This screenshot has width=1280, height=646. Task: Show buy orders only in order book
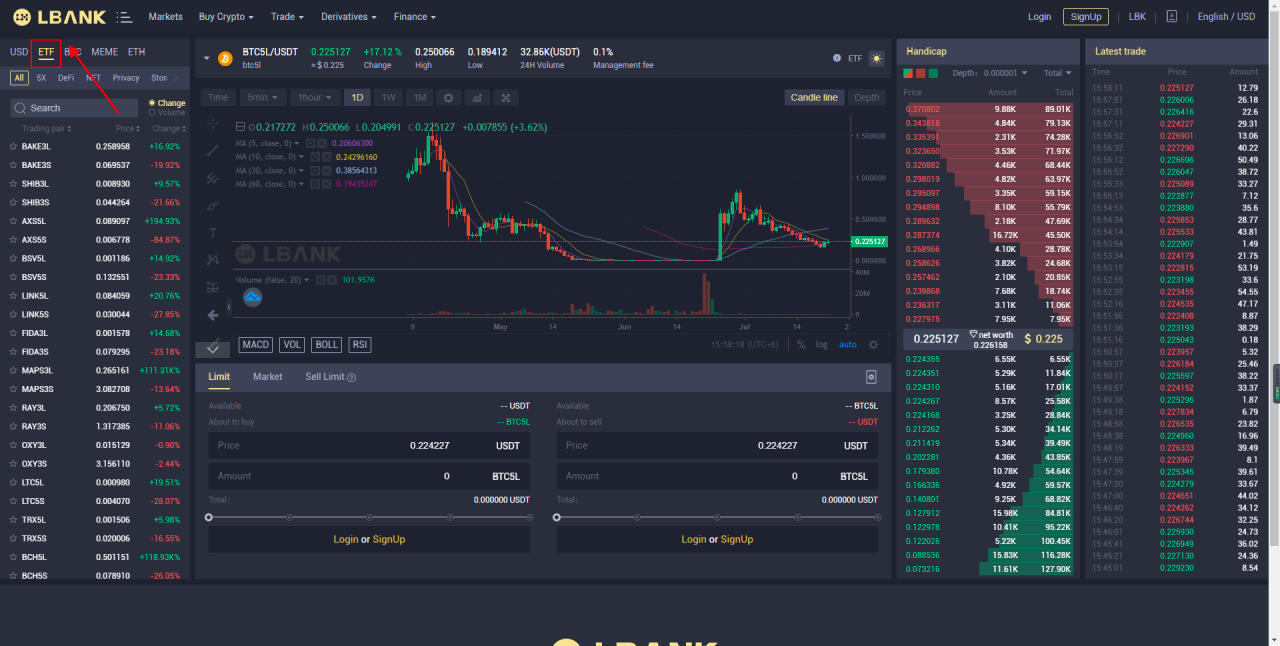click(x=934, y=73)
